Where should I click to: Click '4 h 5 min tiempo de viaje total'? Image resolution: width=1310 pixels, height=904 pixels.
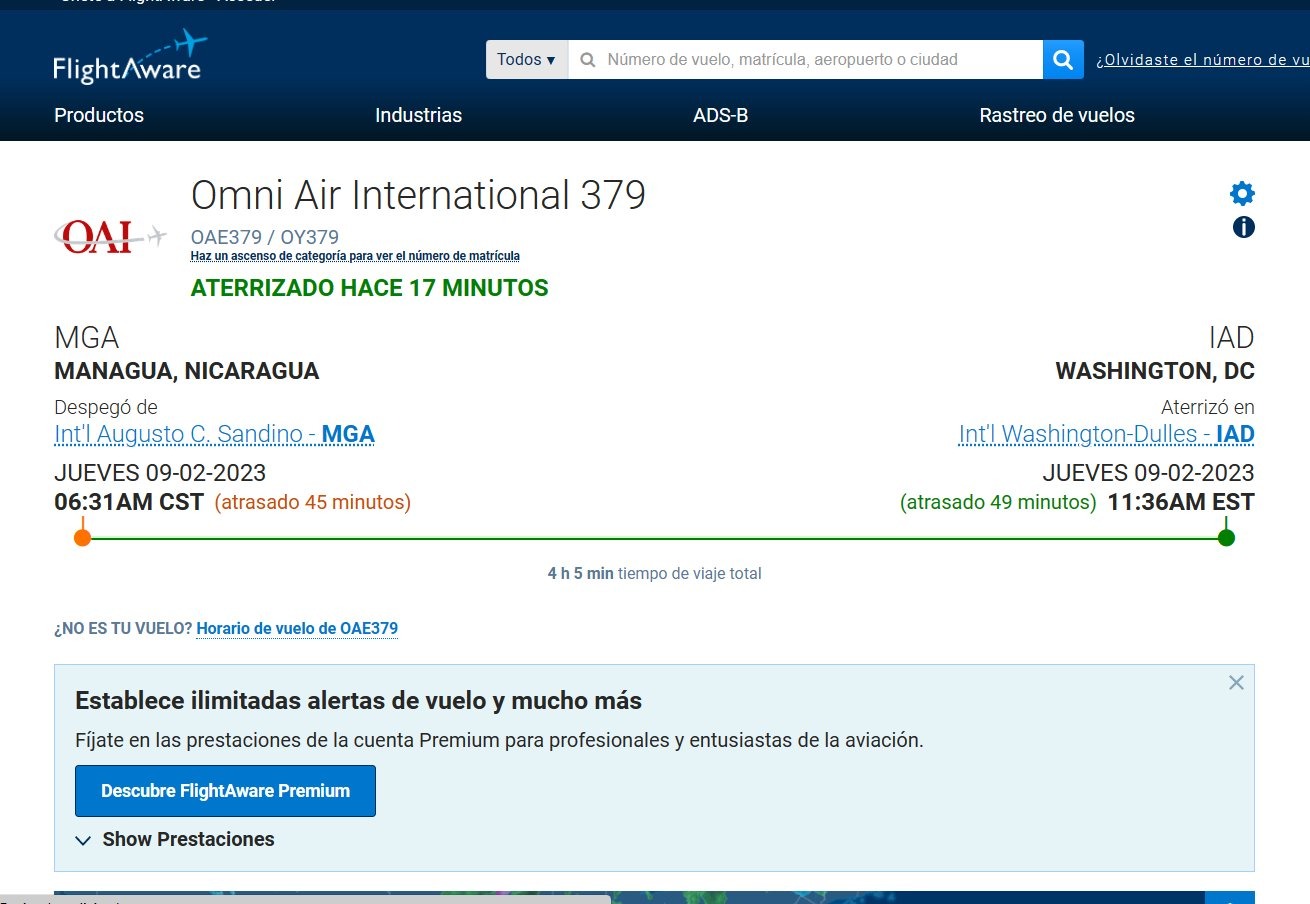tap(655, 574)
